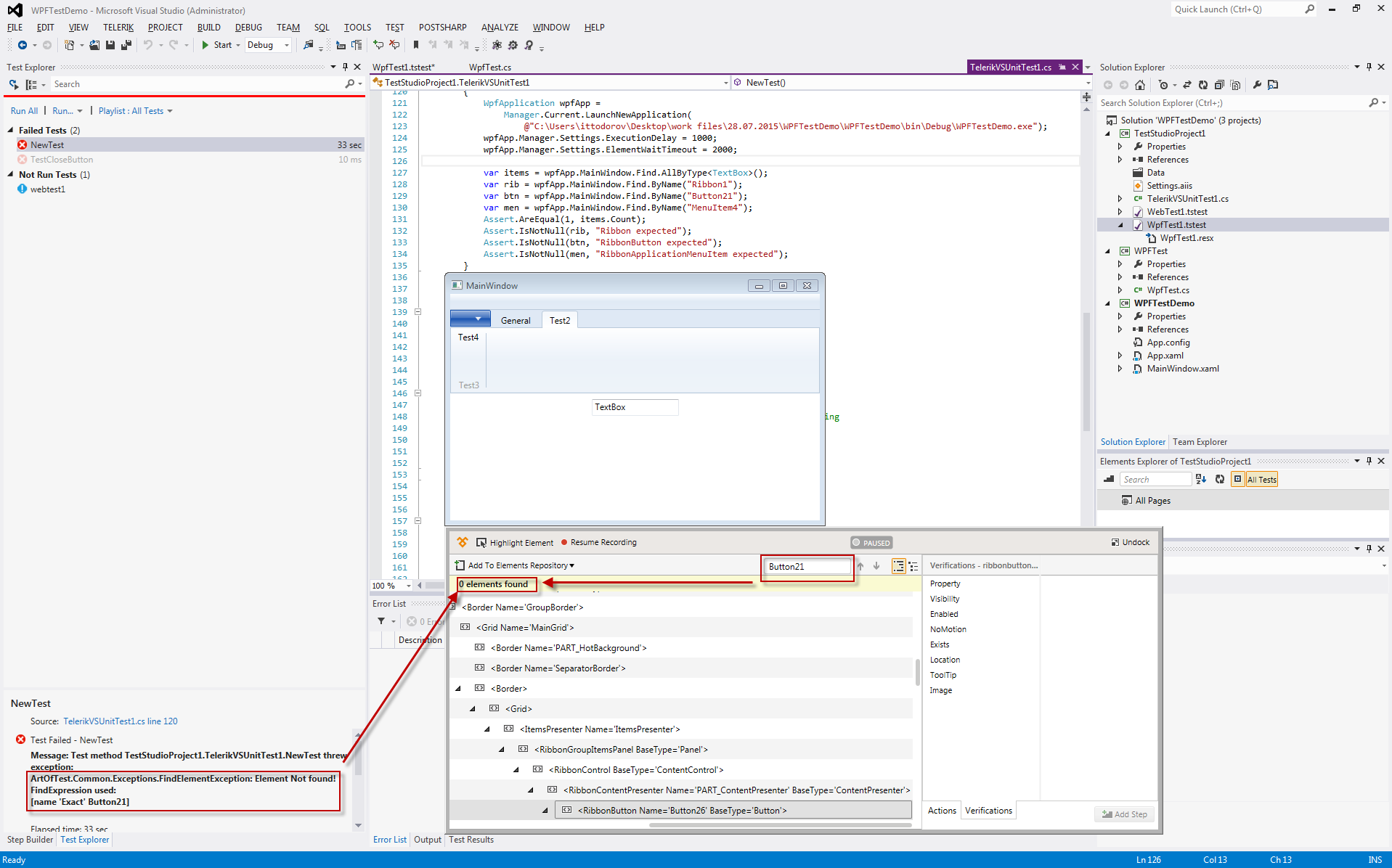Click the Highlight Element icon
The image size is (1392, 868).
pos(481,543)
